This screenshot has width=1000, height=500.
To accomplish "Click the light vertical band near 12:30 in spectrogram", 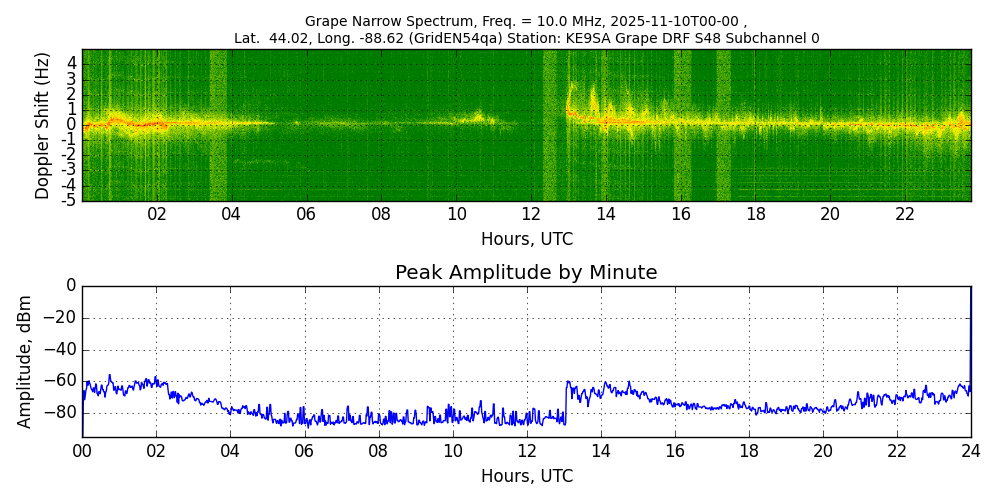I will pos(550,125).
